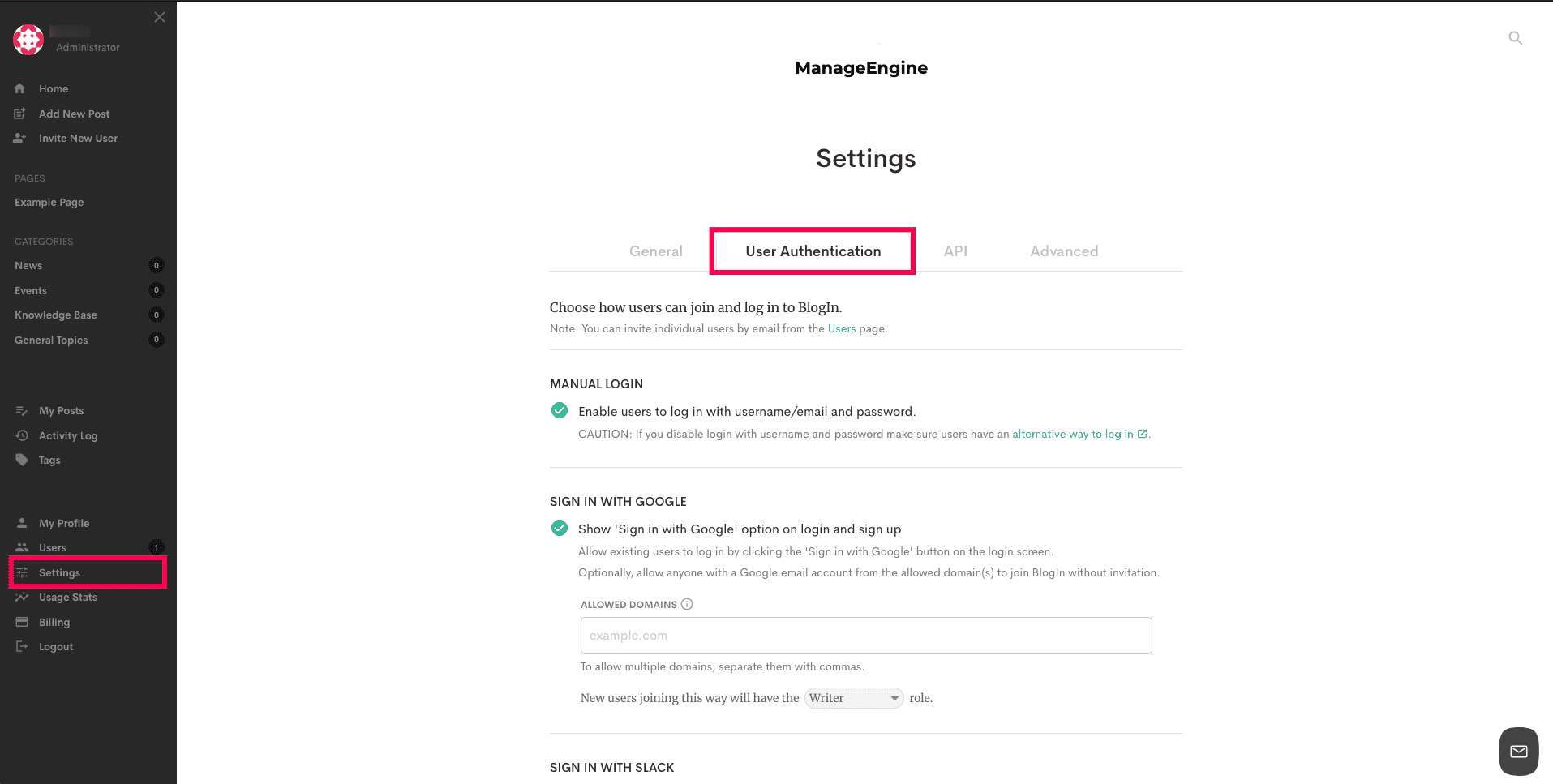This screenshot has width=1553, height=784.
Task: Click the search magnifier icon
Action: coord(1515,38)
